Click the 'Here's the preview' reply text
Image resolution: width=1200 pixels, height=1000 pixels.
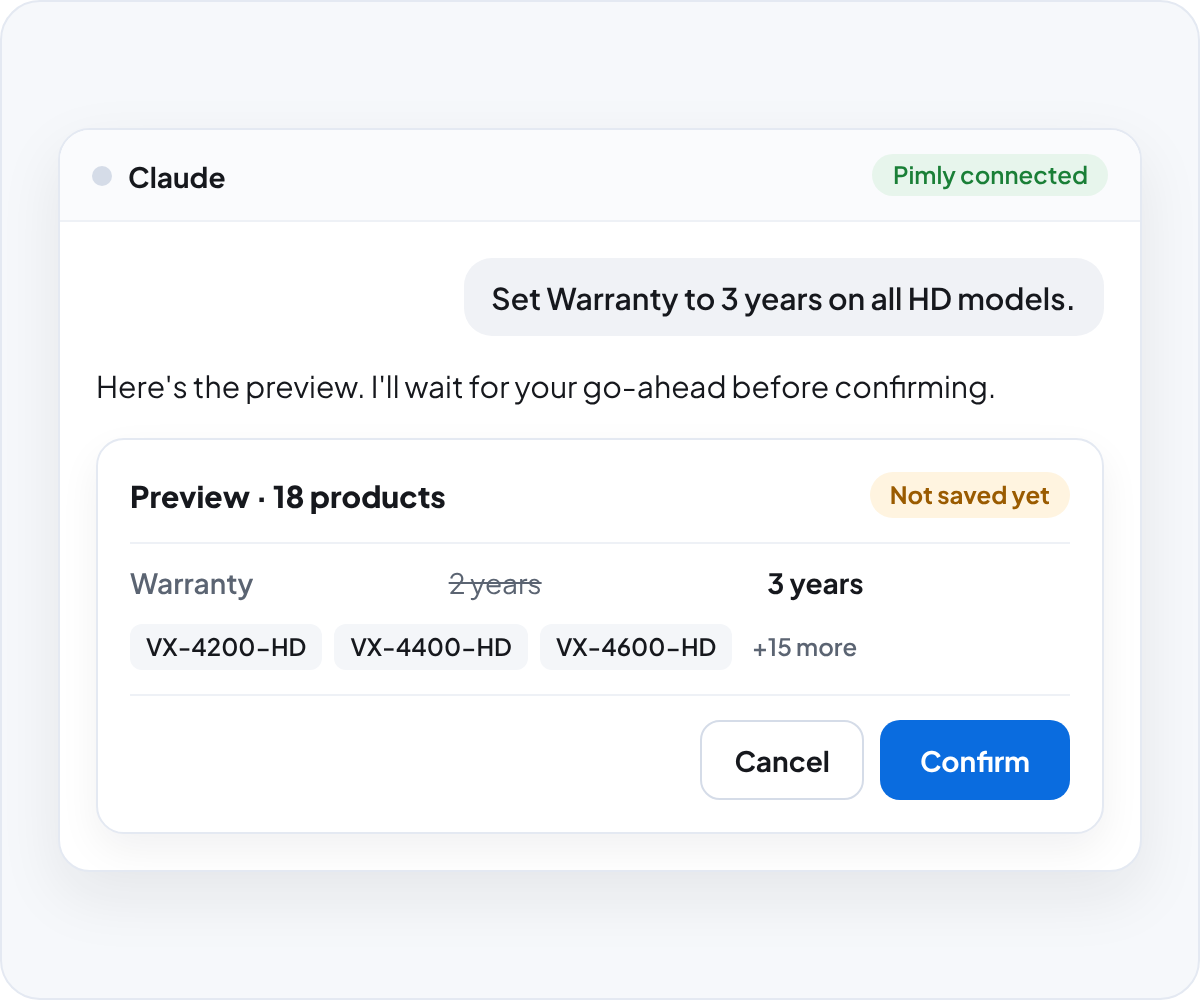pos(546,387)
